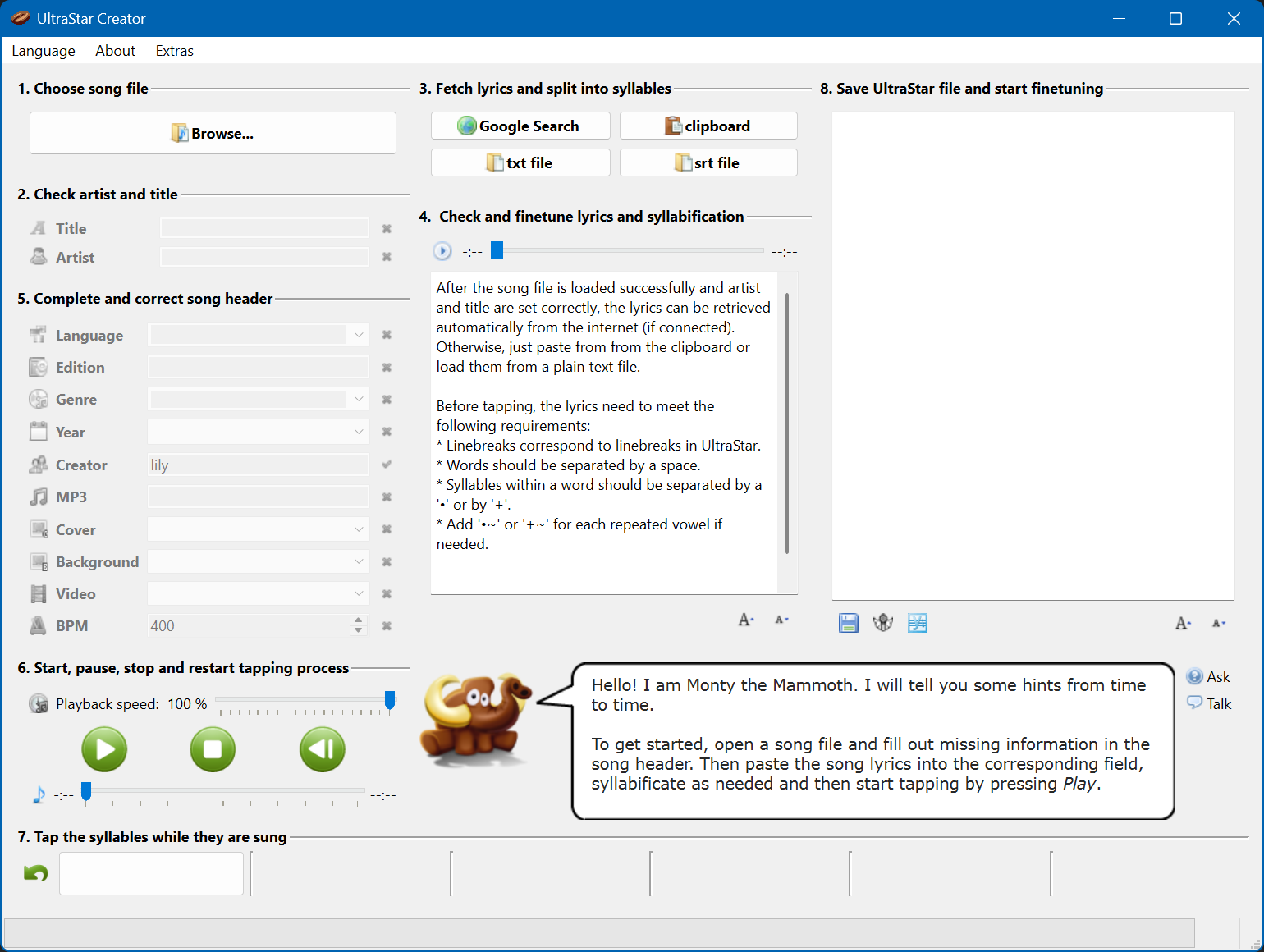1264x952 pixels.
Task: Play lyrics preview with small blue play icon
Action: pyautogui.click(x=442, y=251)
